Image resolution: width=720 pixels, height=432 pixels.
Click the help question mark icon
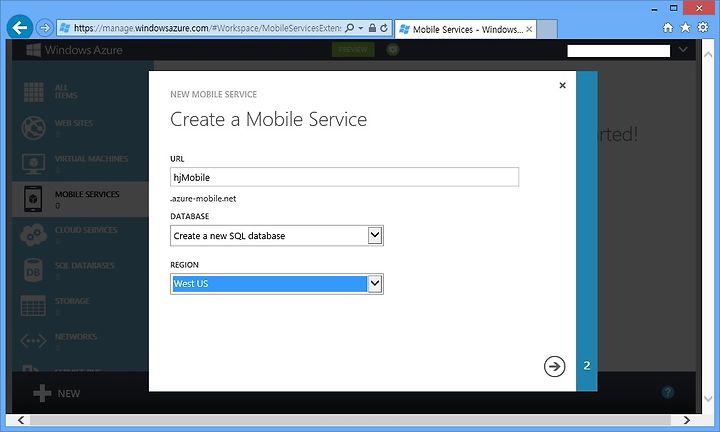(668, 392)
